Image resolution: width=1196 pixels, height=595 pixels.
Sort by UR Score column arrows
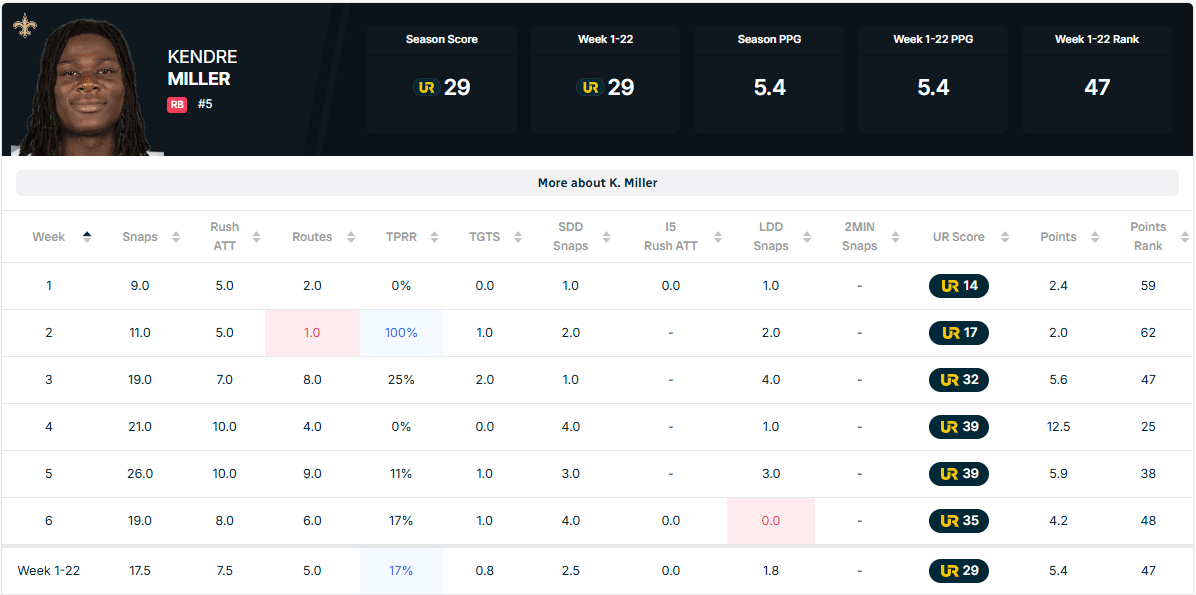pos(1005,237)
